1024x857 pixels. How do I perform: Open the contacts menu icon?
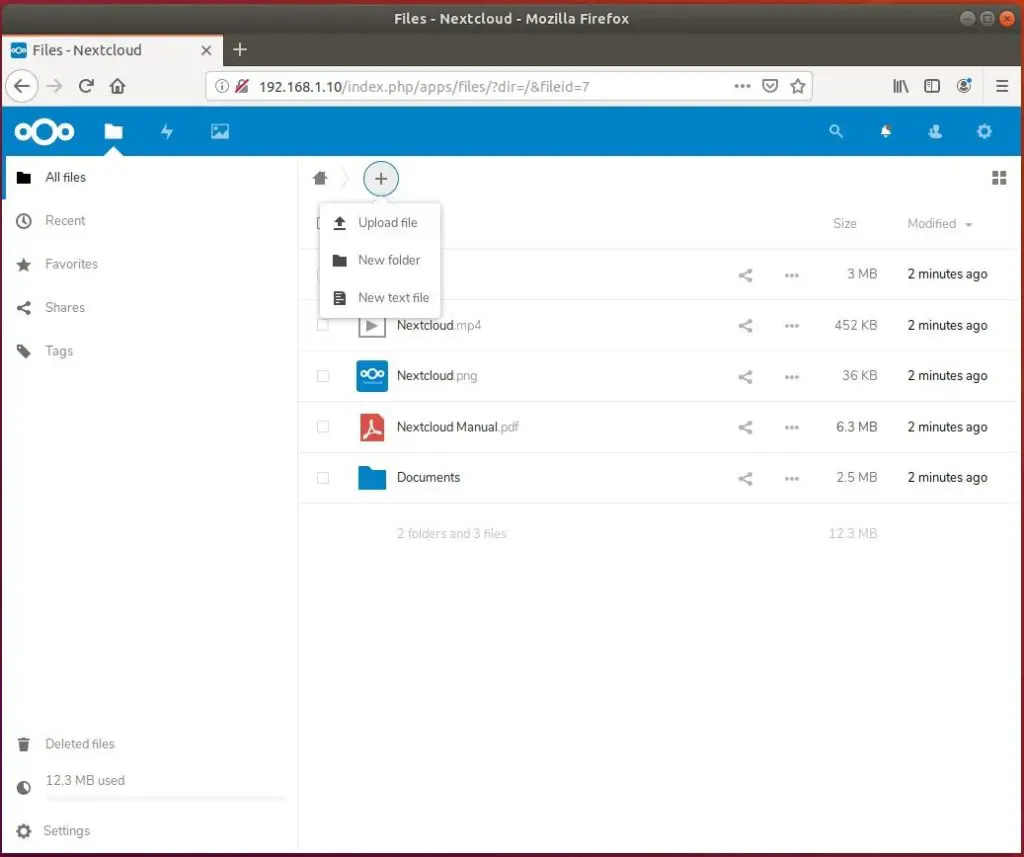(x=935, y=131)
